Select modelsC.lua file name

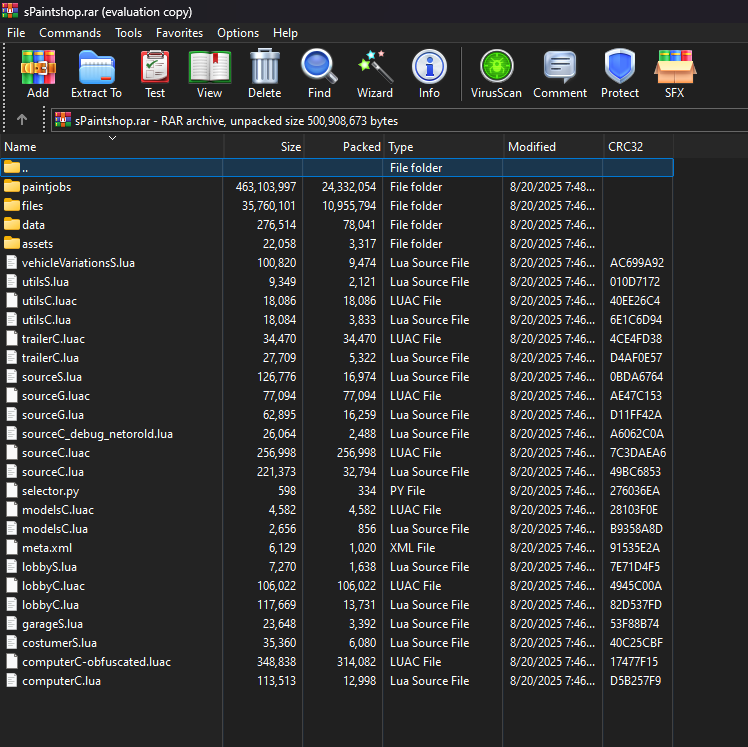55,529
